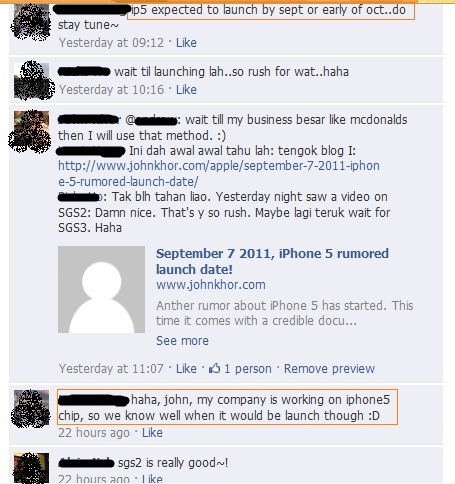
Task: Open avatar of the 'ip5 expected to launch' commenter
Action: tap(31, 22)
